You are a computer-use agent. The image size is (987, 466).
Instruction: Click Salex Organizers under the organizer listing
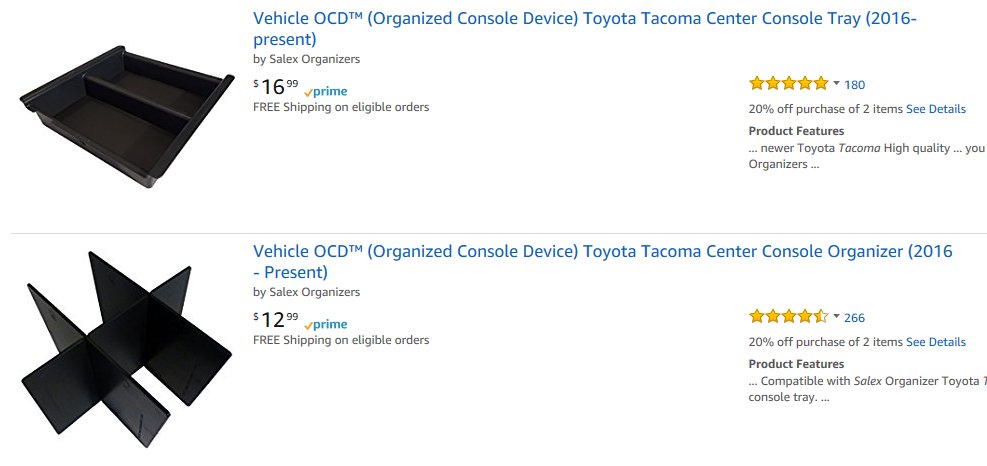[315, 292]
